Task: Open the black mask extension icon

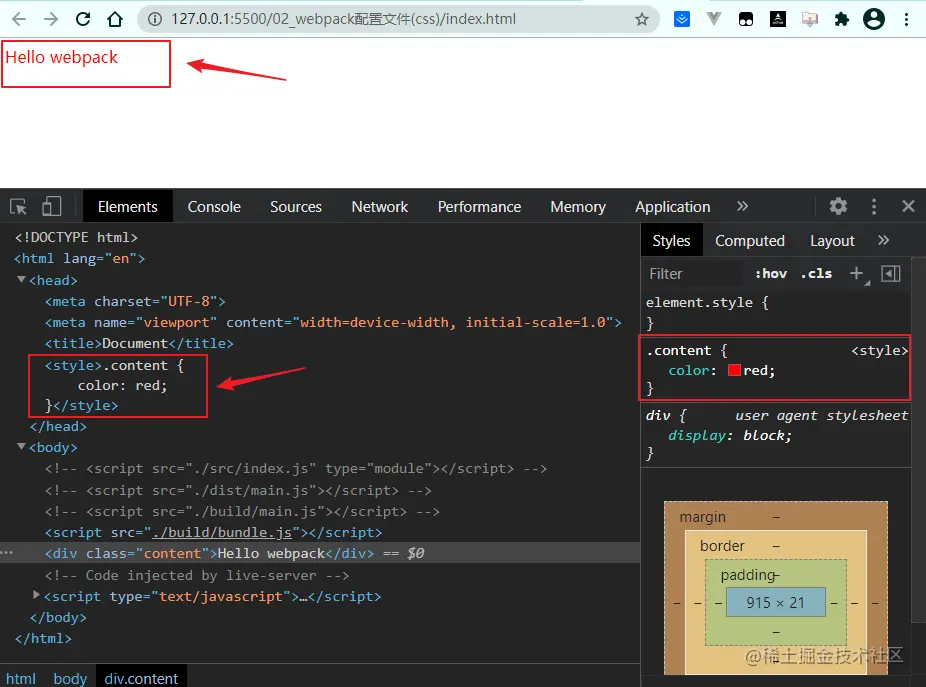Action: (x=746, y=19)
